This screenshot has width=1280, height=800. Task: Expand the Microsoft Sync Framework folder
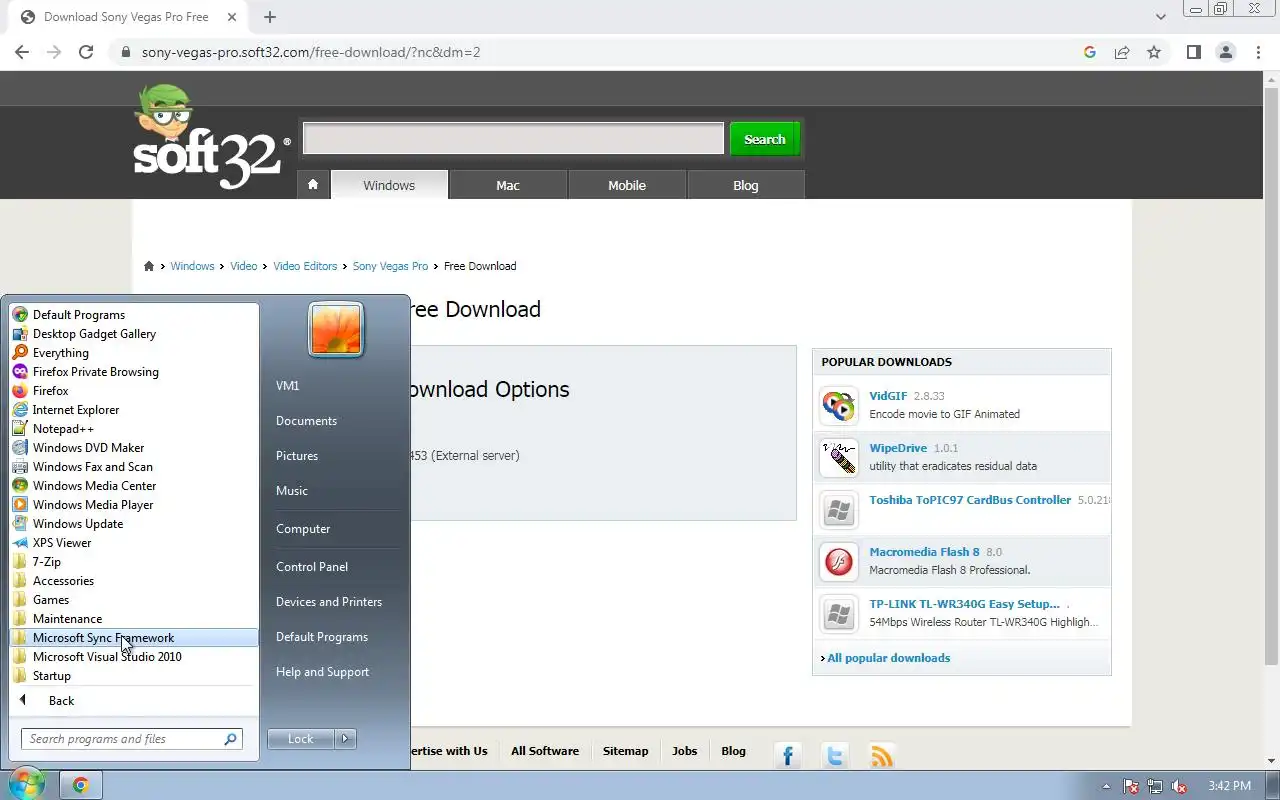click(134, 638)
